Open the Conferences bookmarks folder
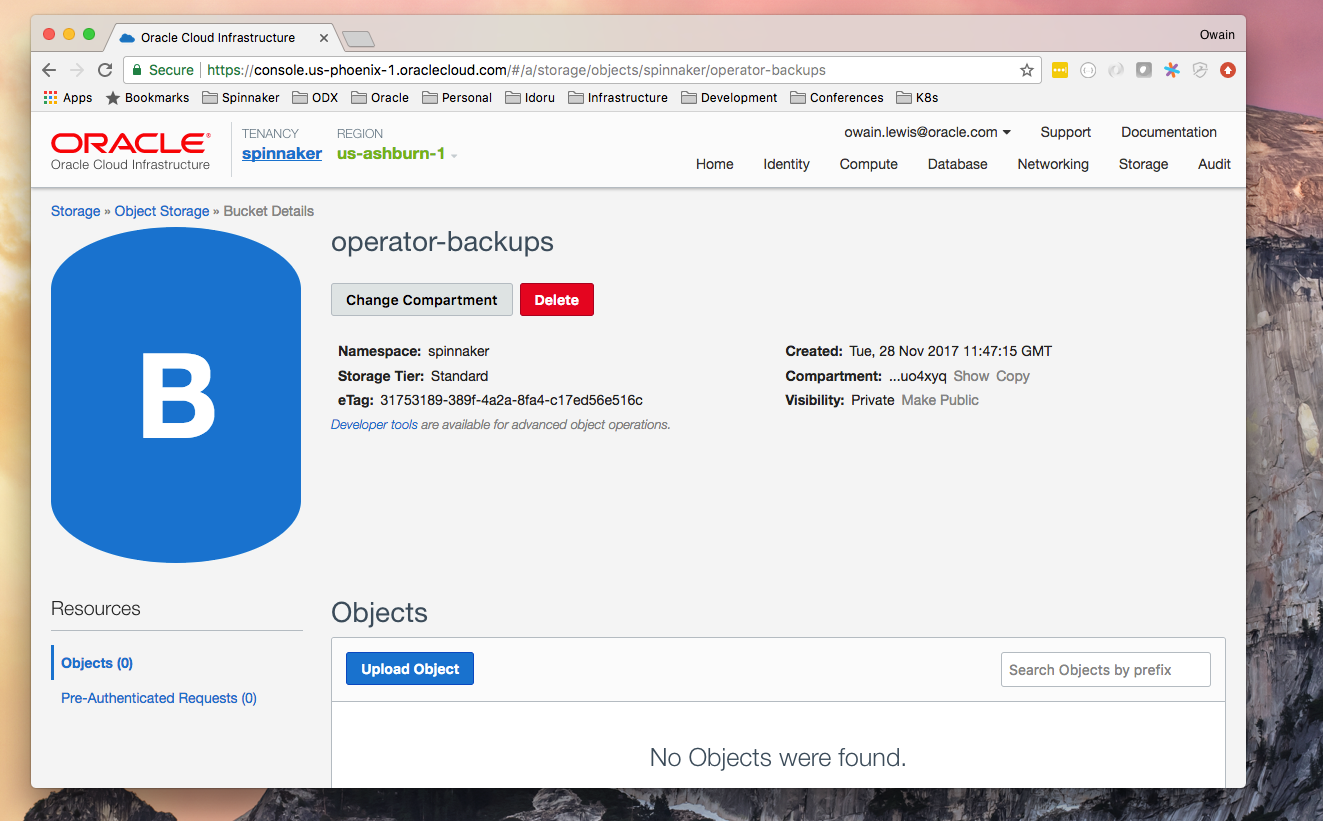This screenshot has height=821, width=1323. pyautogui.click(x=837, y=98)
